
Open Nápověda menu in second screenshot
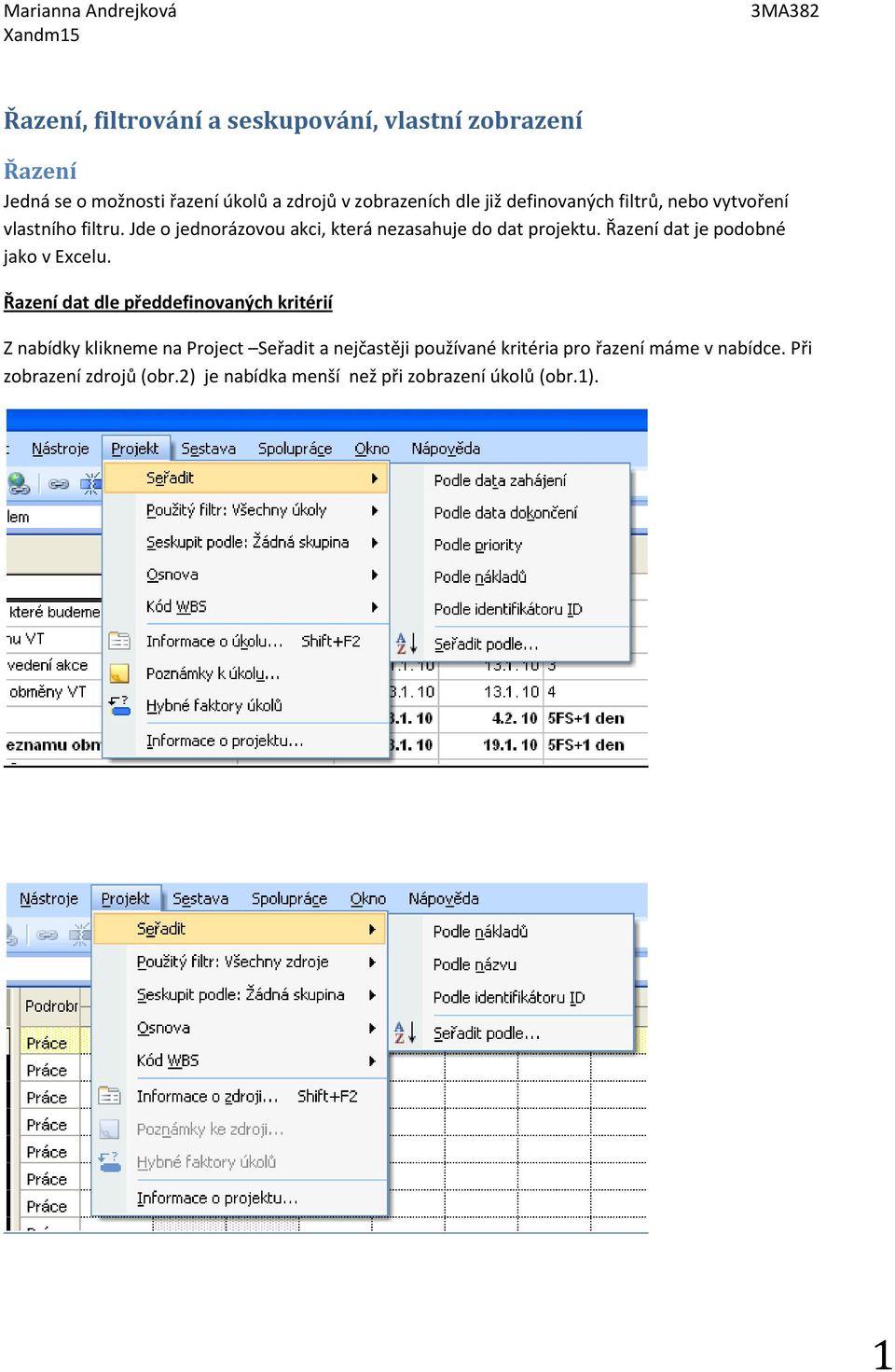pyautogui.click(x=444, y=898)
